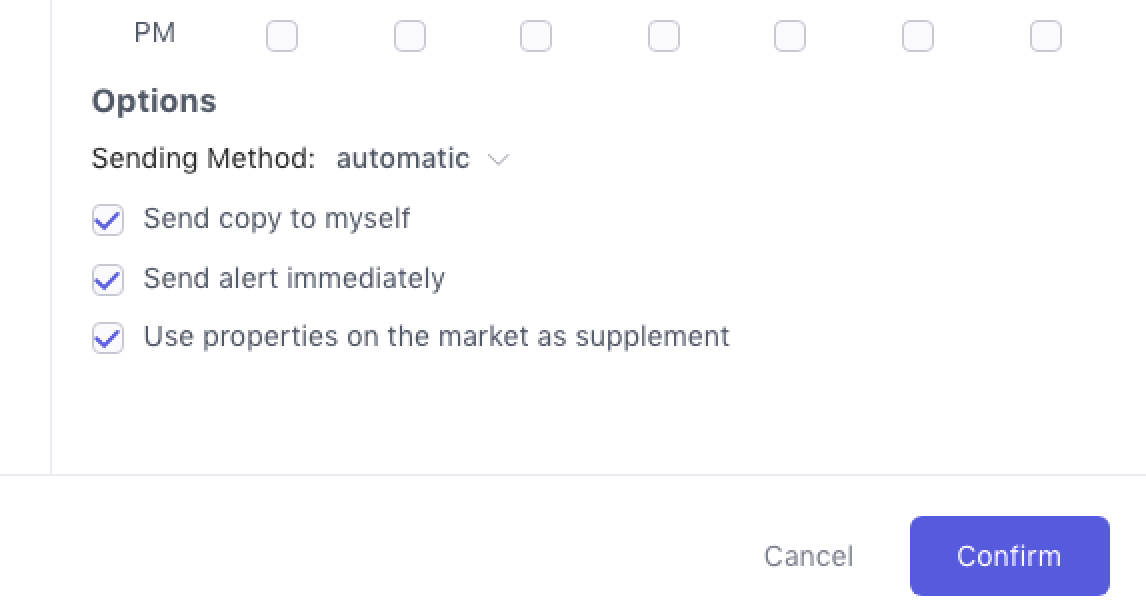Screen dimensions: 1146x606
Task: Check the sixth PM checkbox
Action: [918, 37]
